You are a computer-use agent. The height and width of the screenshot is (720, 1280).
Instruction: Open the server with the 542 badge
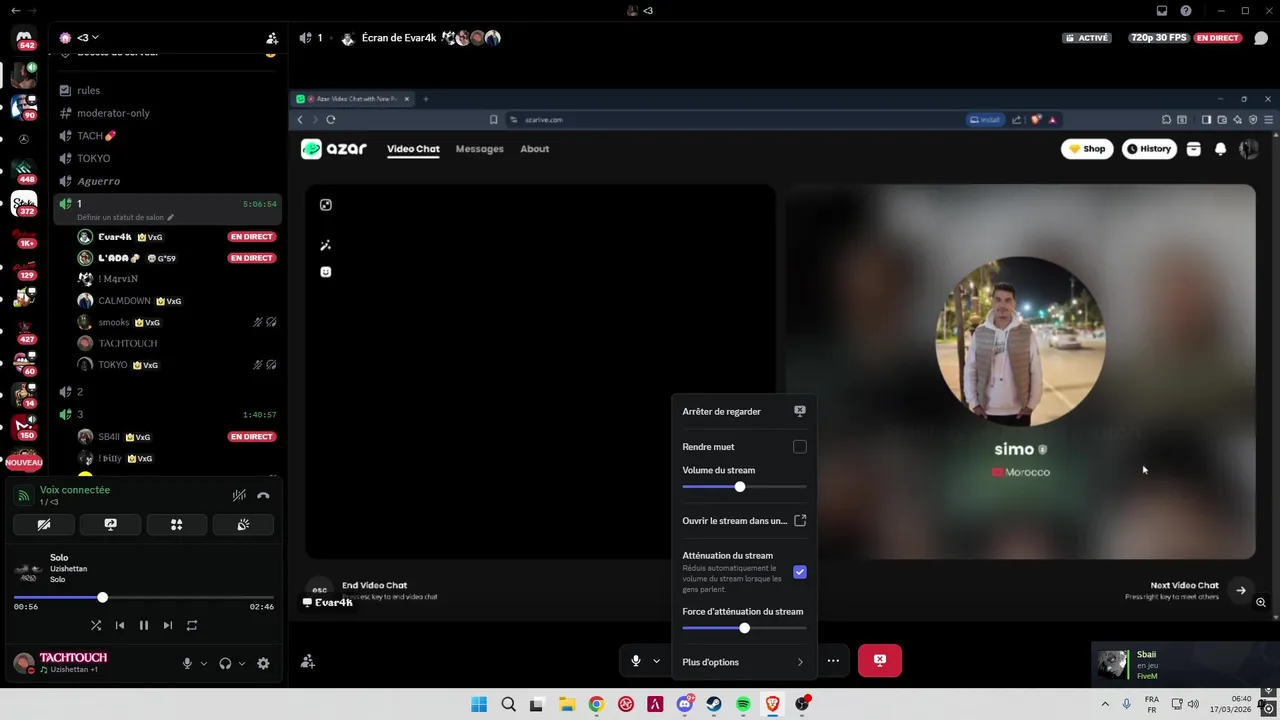(24, 38)
